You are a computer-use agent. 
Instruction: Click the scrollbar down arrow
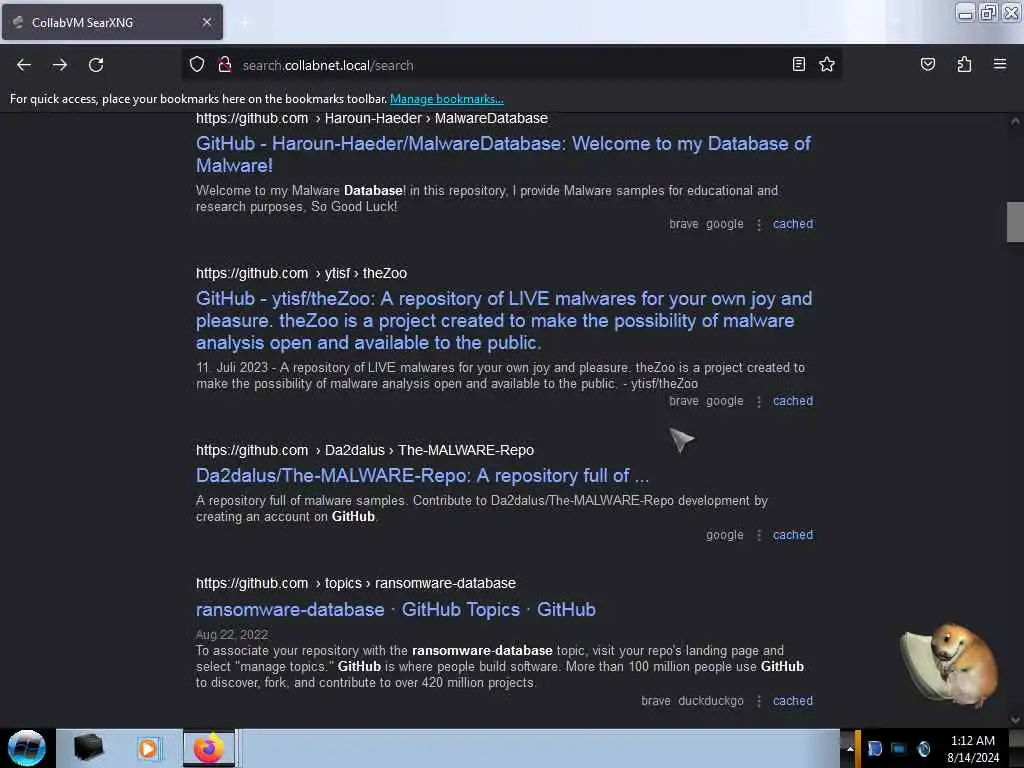(x=1015, y=720)
